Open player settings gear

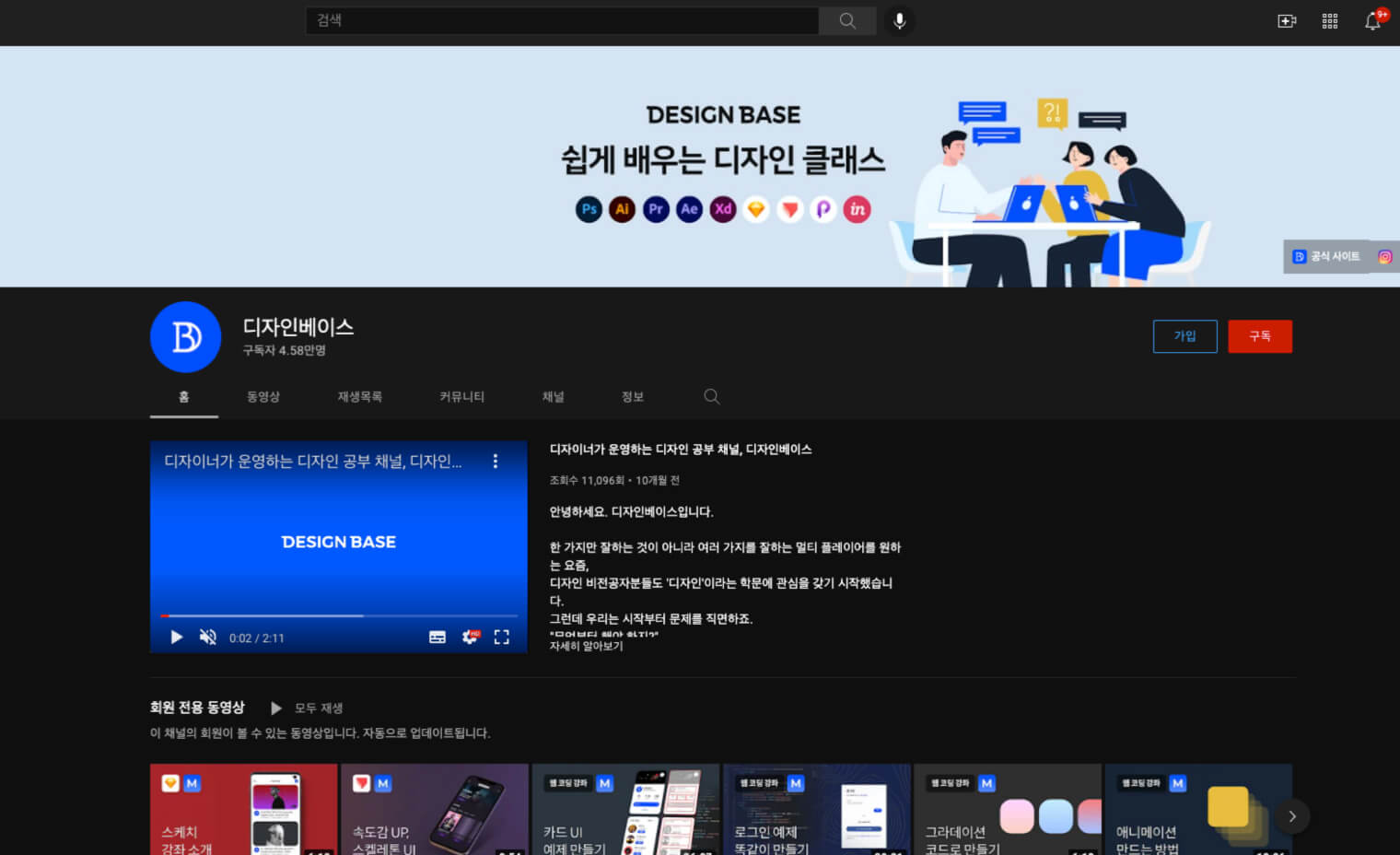point(470,637)
